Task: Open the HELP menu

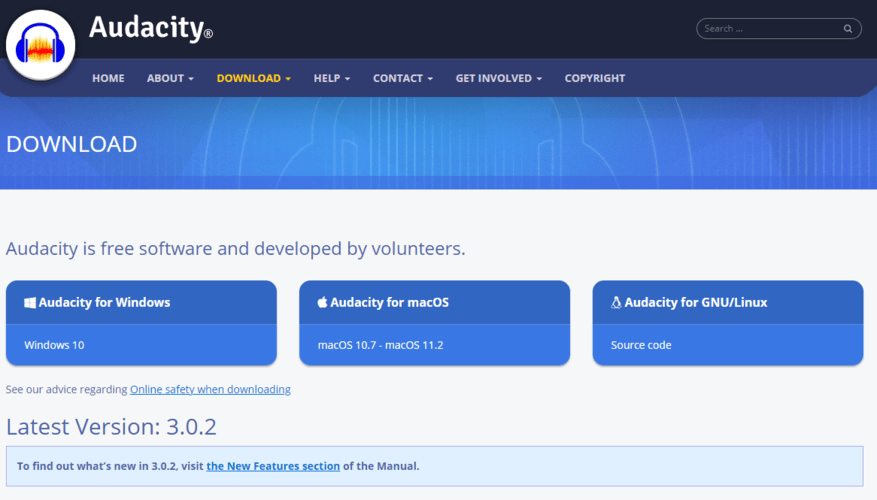Action: coord(332,78)
